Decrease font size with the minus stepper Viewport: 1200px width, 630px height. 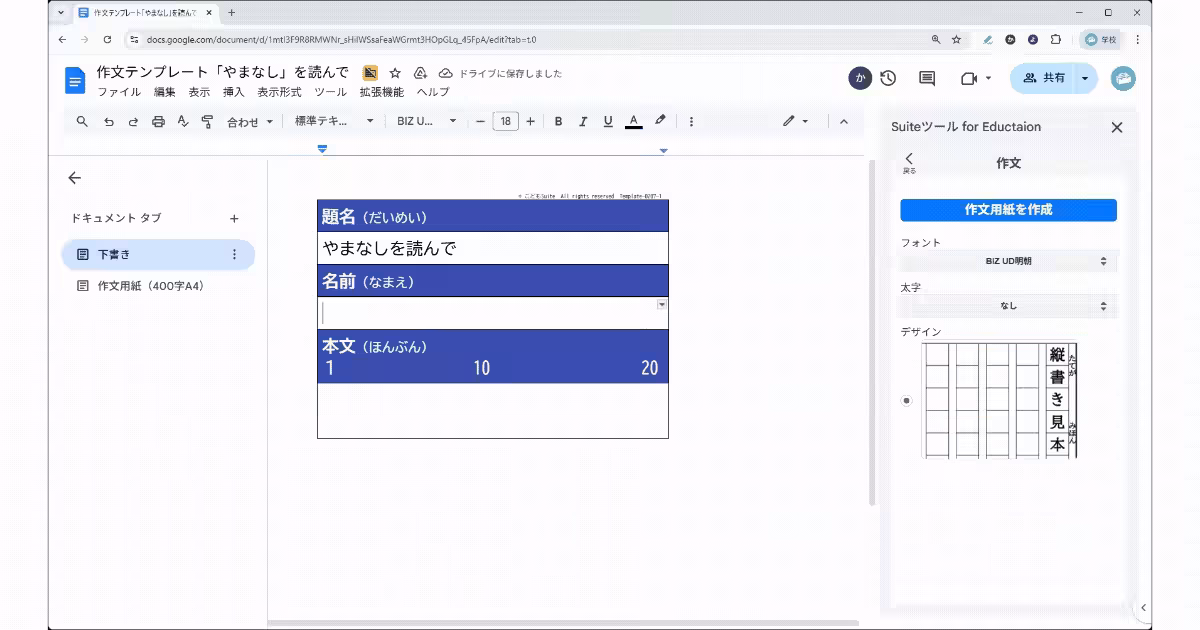[480, 121]
